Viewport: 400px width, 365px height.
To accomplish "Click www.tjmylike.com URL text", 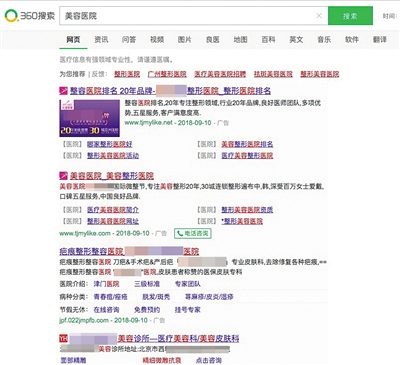I will click(x=85, y=233).
